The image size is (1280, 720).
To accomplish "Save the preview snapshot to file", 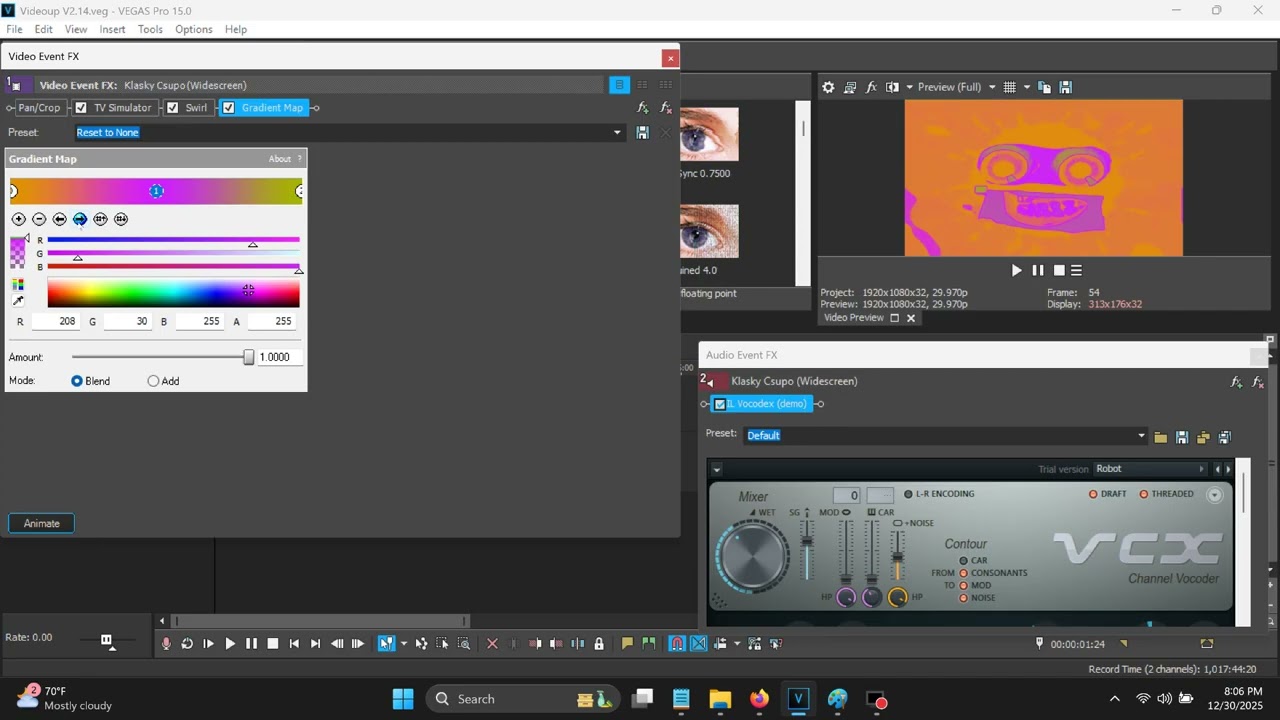I will 1066,87.
